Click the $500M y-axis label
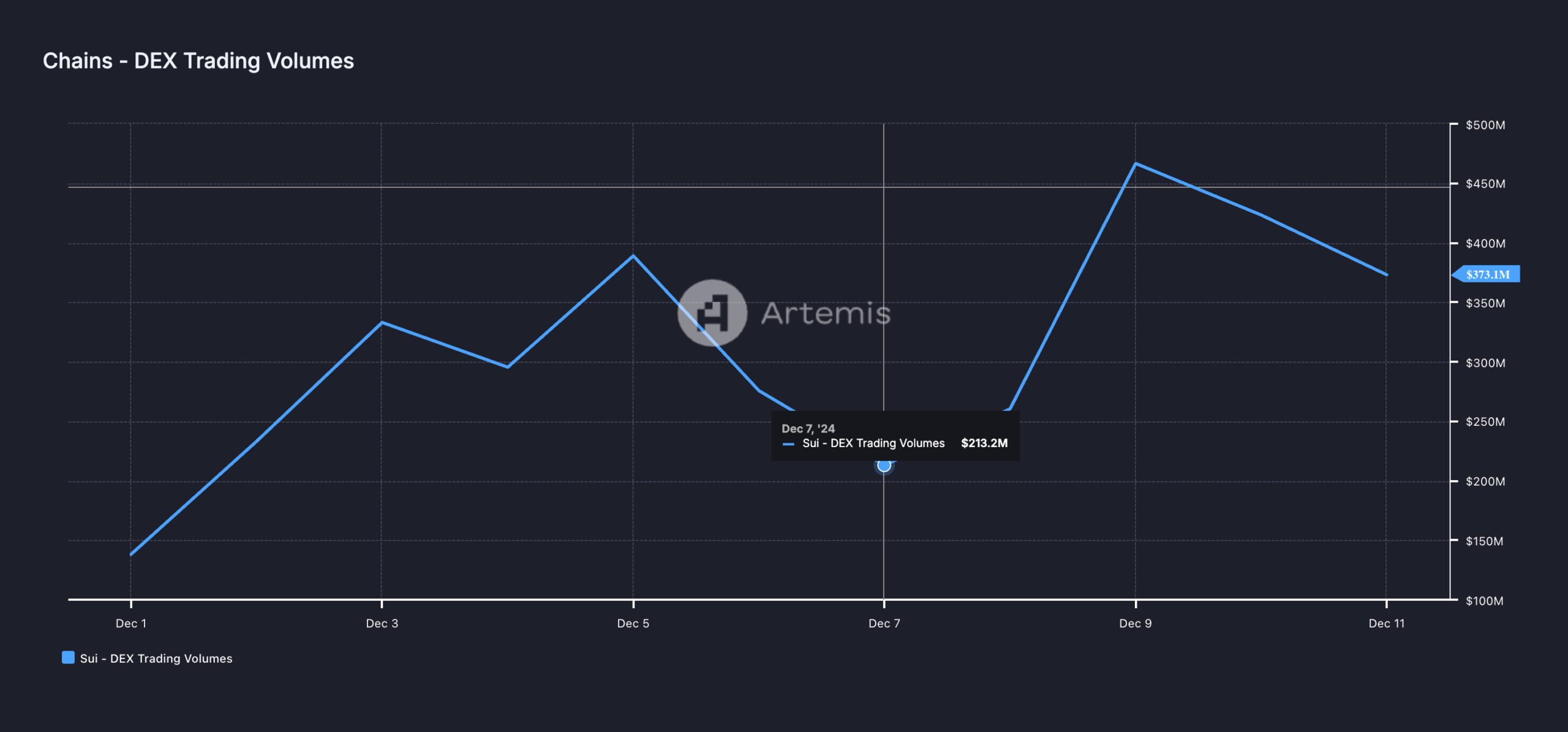The height and width of the screenshot is (732, 1568). (1485, 125)
